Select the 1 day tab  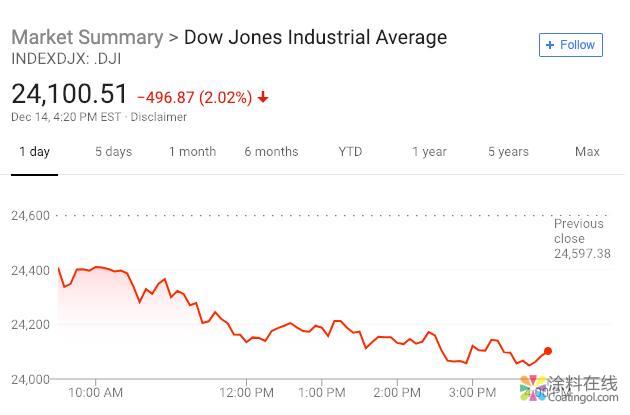(x=34, y=152)
